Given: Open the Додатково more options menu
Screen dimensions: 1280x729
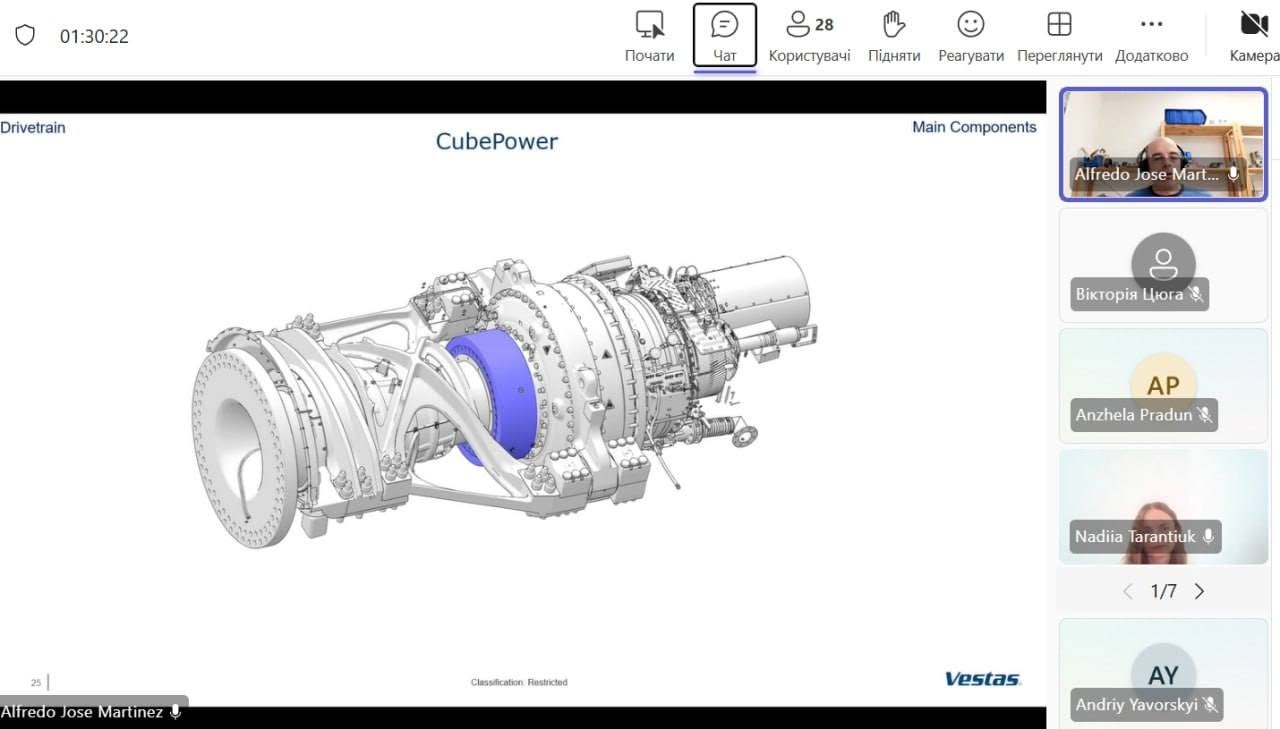Looking at the screenshot, I should coord(1152,36).
